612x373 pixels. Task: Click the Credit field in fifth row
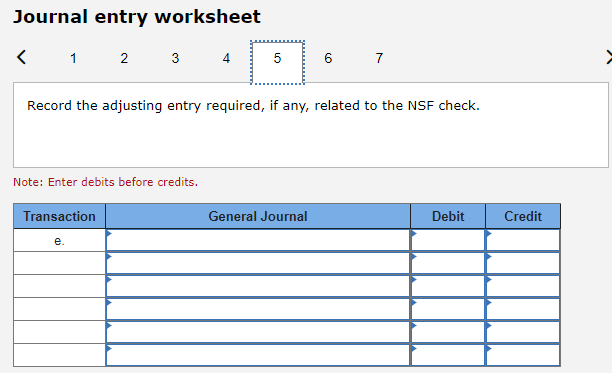[523, 332]
